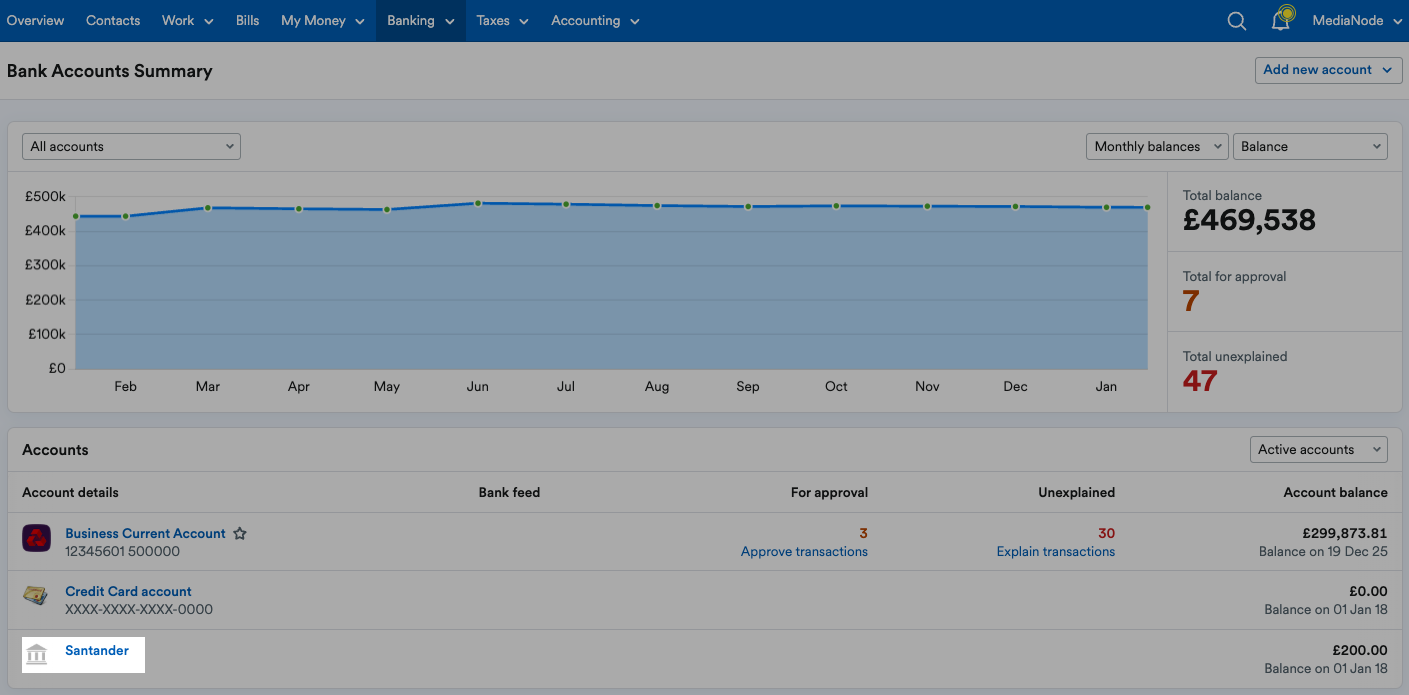Open the Santander account link
Image resolution: width=1409 pixels, height=695 pixels.
pyautogui.click(x=97, y=651)
